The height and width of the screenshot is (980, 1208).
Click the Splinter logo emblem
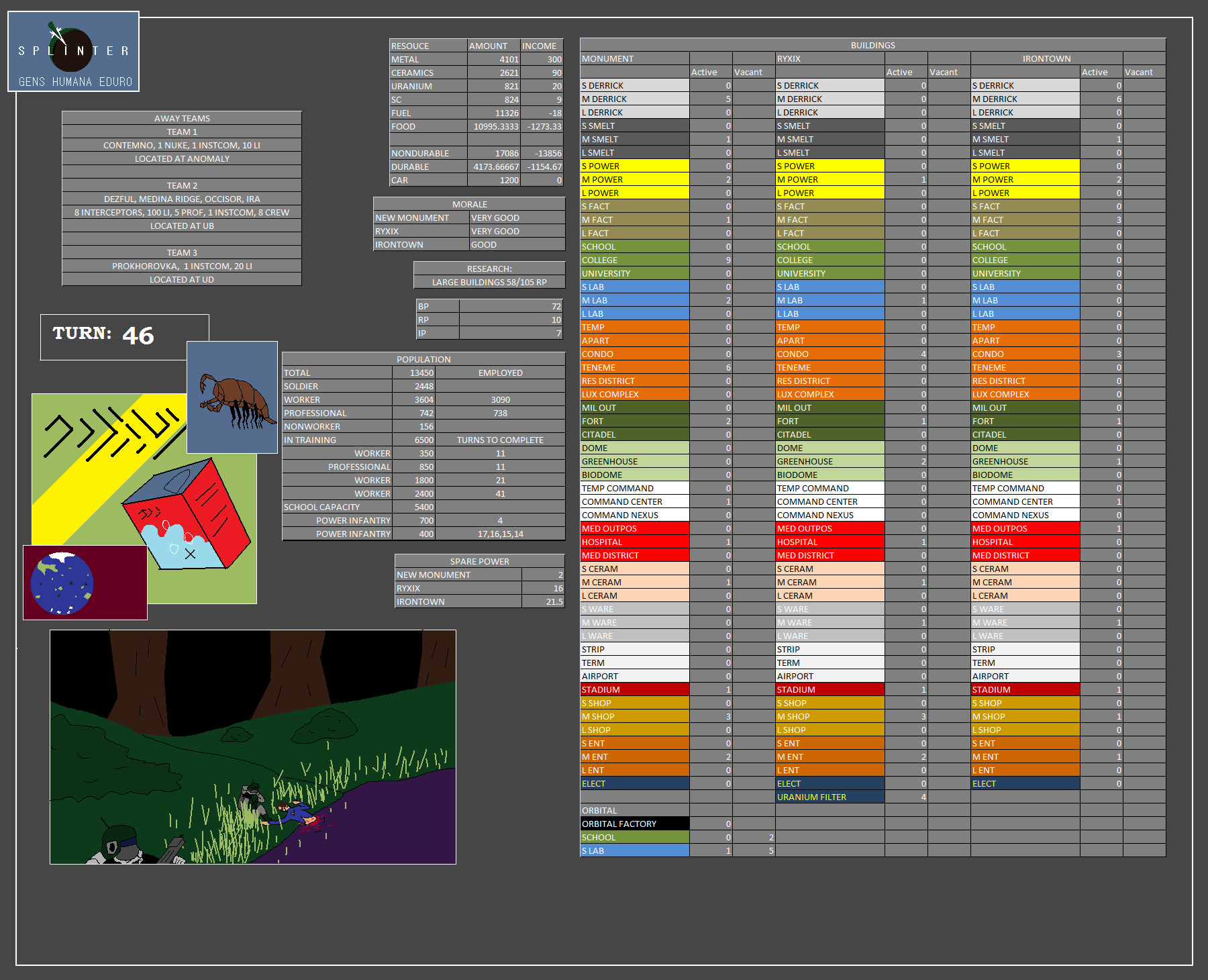coord(73,51)
